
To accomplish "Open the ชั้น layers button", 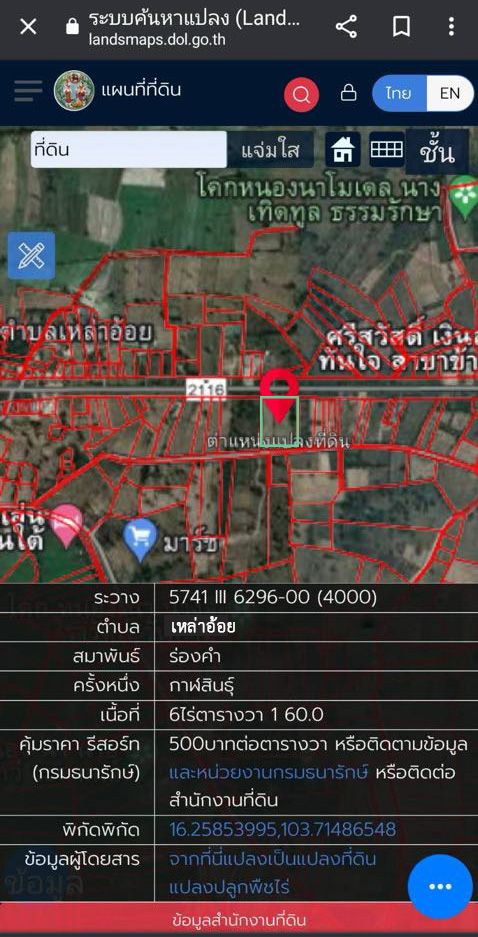I will [437, 152].
